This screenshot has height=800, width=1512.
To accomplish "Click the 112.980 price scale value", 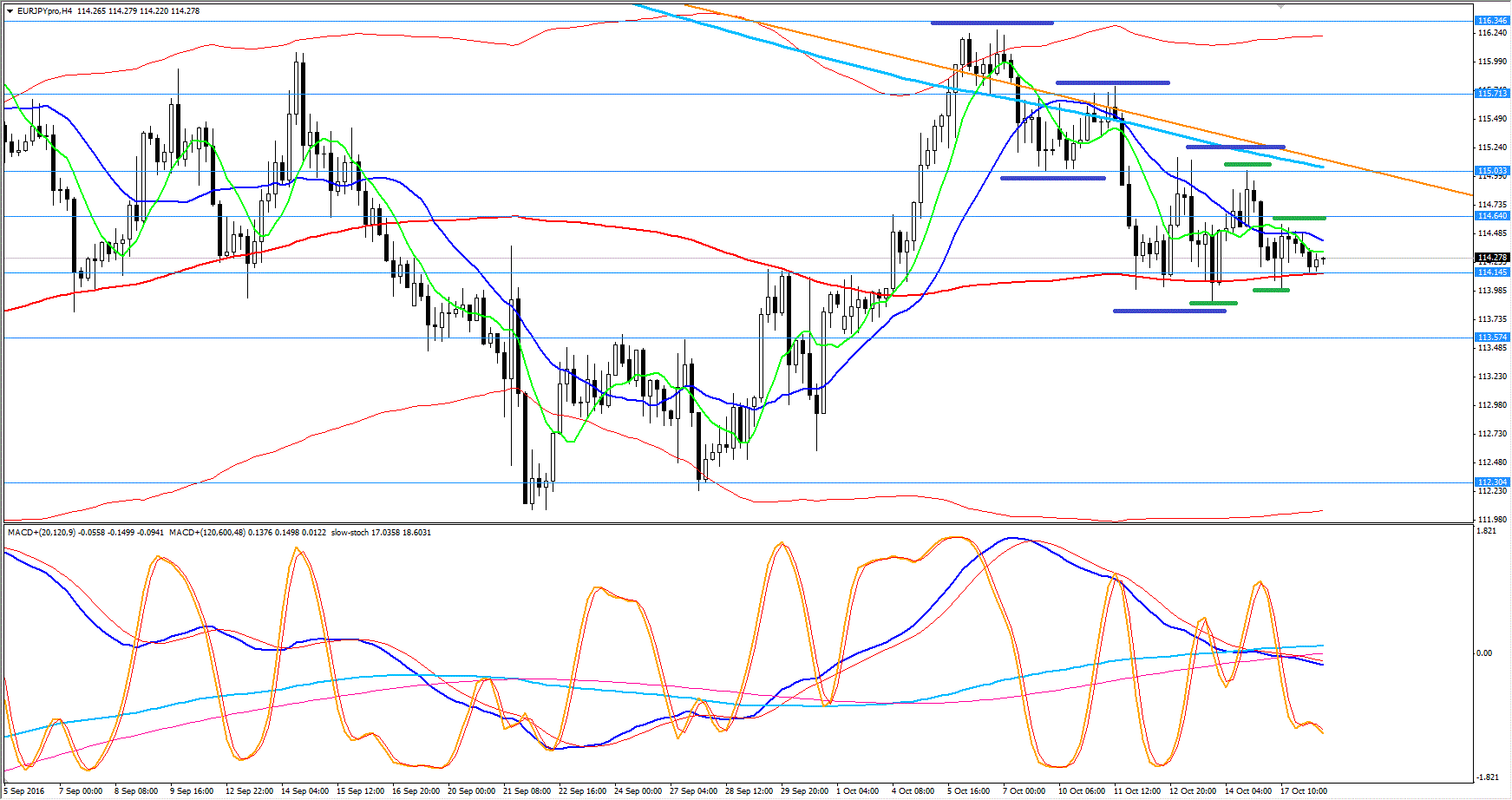I will click(x=1492, y=405).
